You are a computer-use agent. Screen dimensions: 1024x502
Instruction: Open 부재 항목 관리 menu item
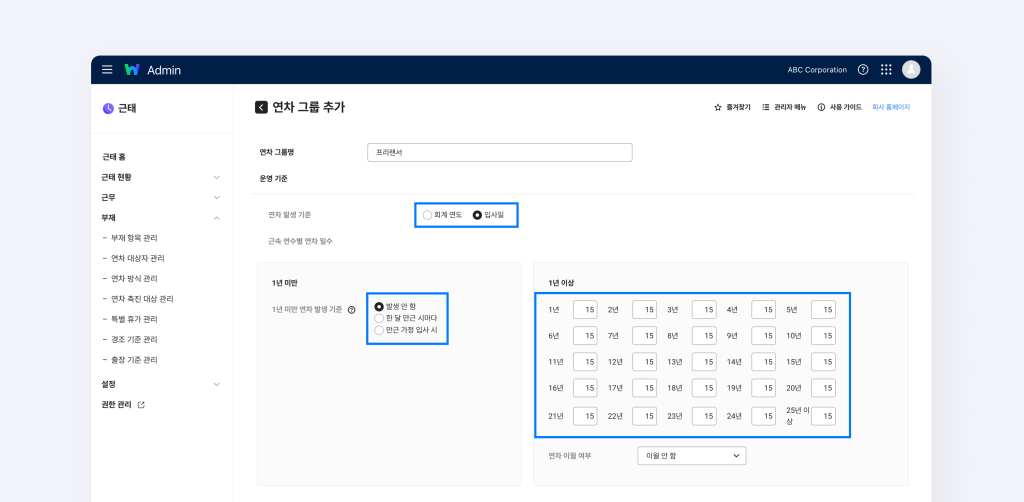(x=134, y=238)
